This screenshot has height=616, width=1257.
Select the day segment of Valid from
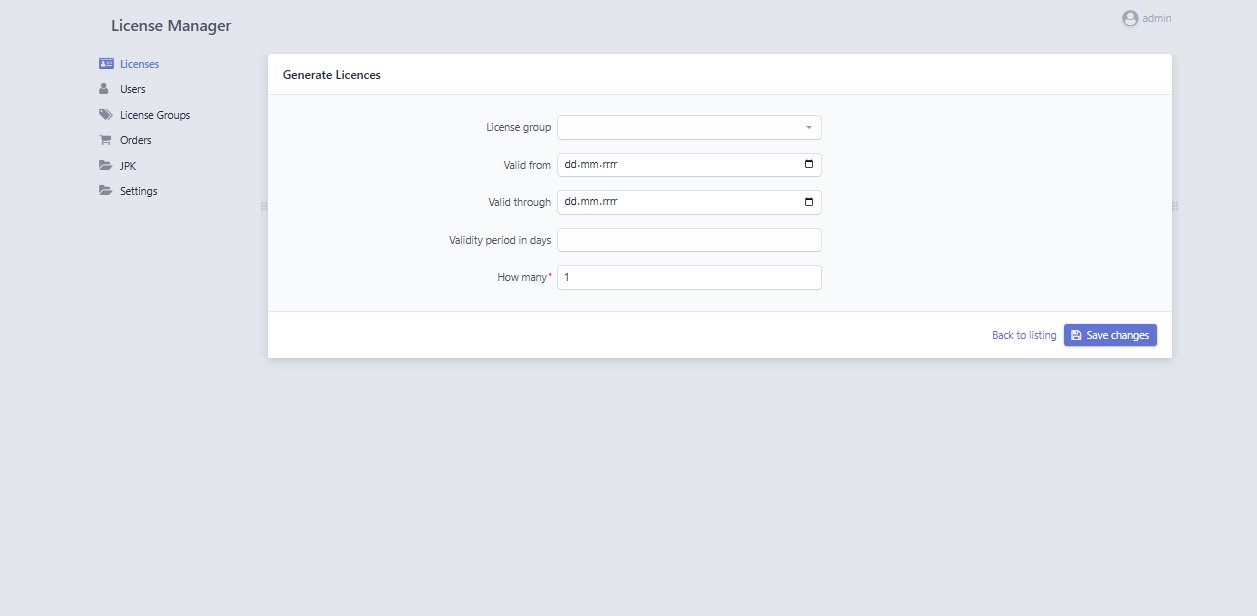tap(571, 165)
